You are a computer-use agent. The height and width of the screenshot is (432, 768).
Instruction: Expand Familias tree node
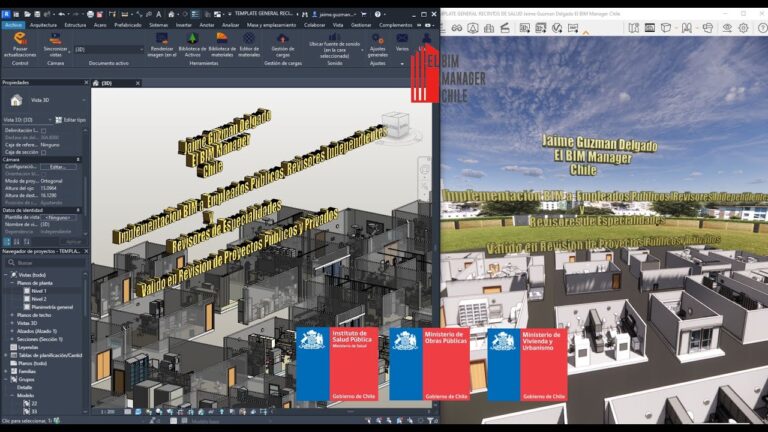(x=6, y=372)
